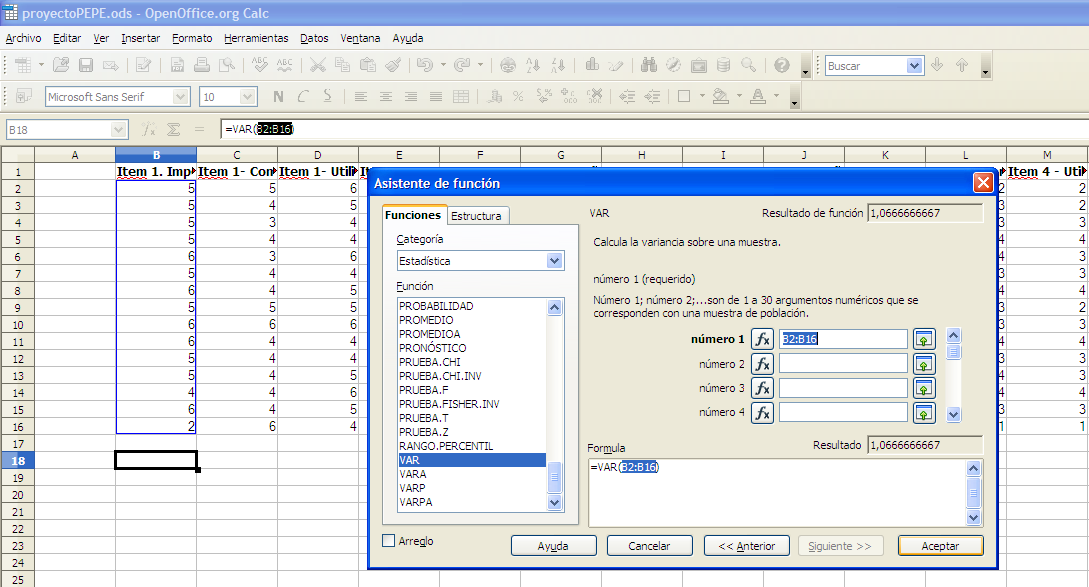This screenshot has height=587, width=1089.
Task: Open the zoom magnifier icon
Action: (749, 65)
